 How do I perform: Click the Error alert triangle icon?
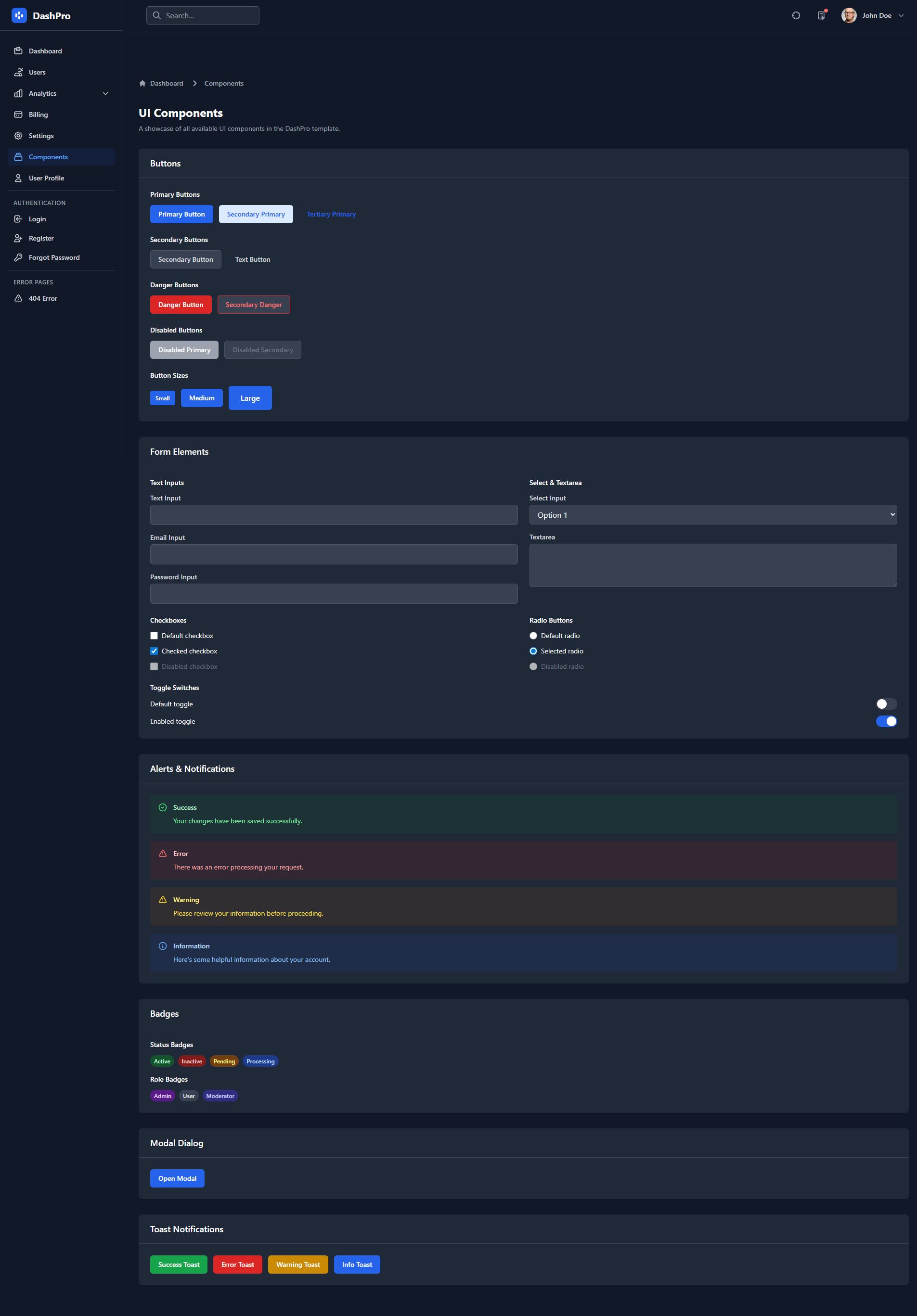(162, 854)
